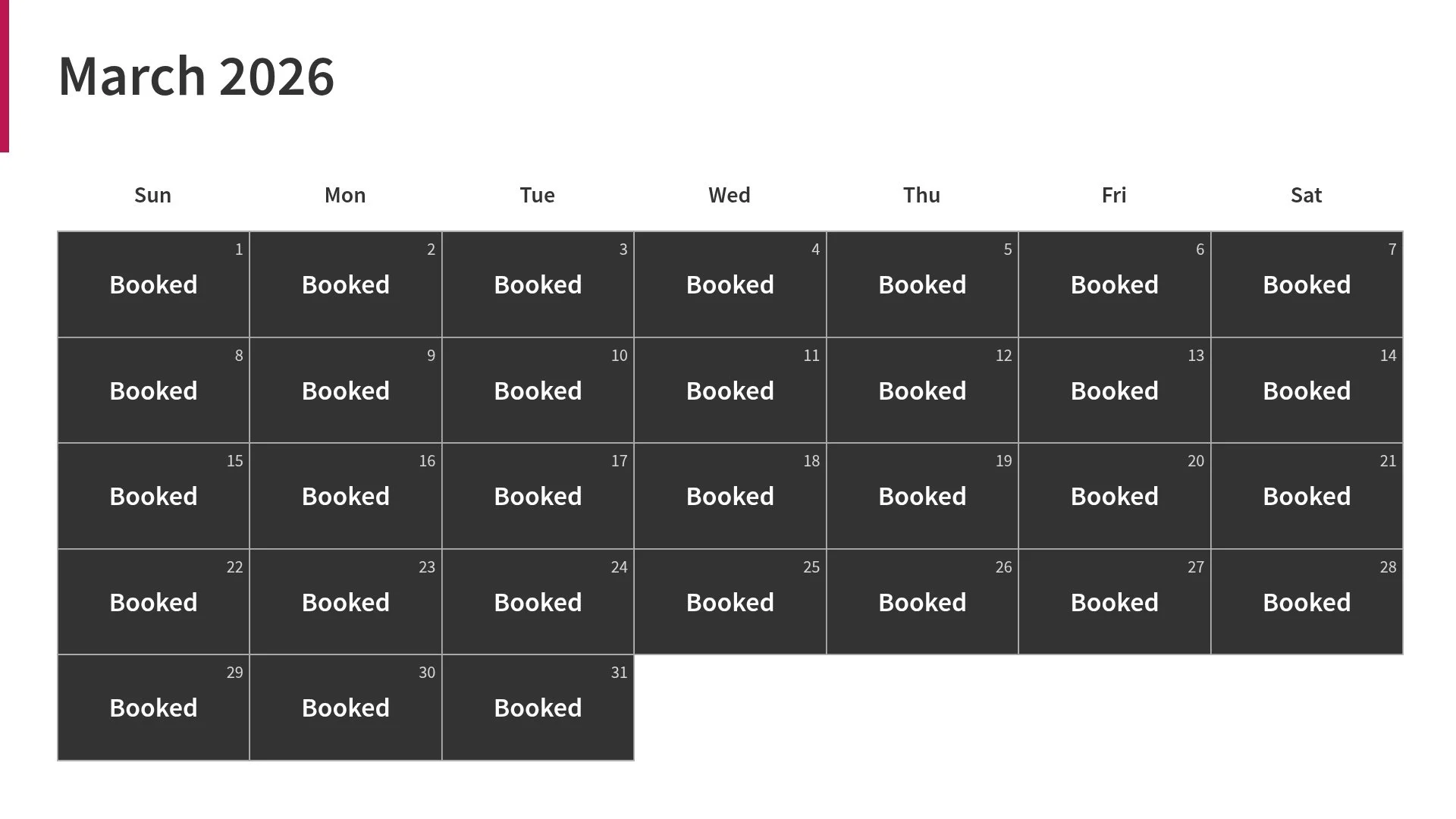
Task: Pick the March 22 Sunday cell
Action: (153, 602)
